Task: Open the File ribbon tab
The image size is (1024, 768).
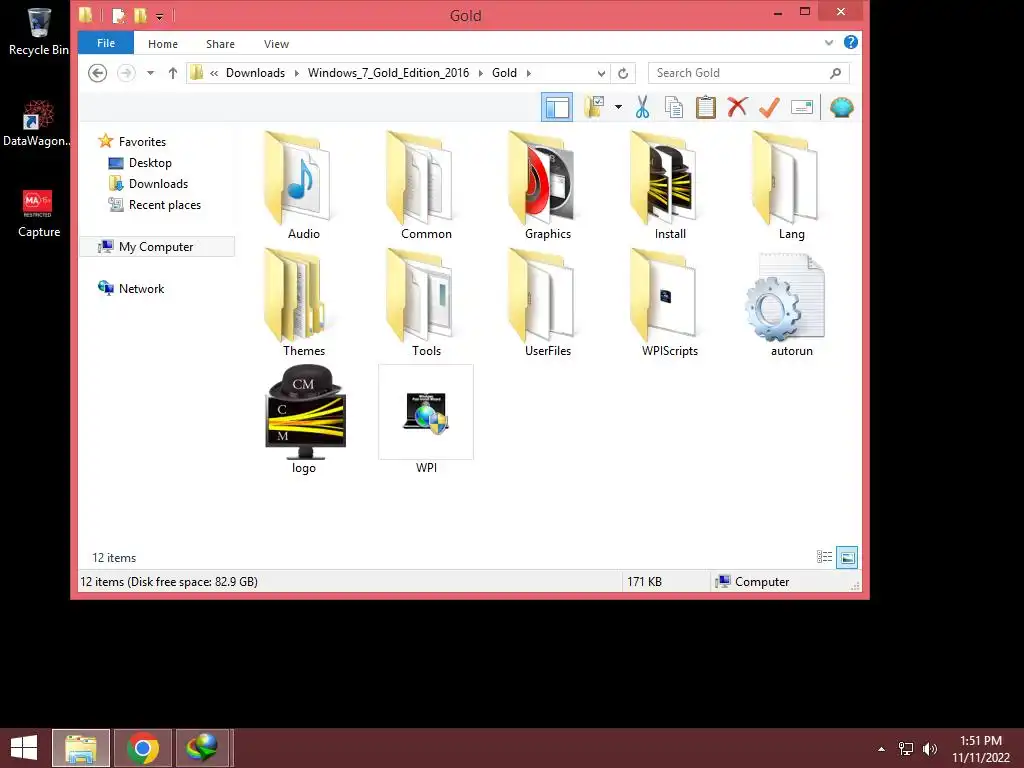Action: click(106, 43)
